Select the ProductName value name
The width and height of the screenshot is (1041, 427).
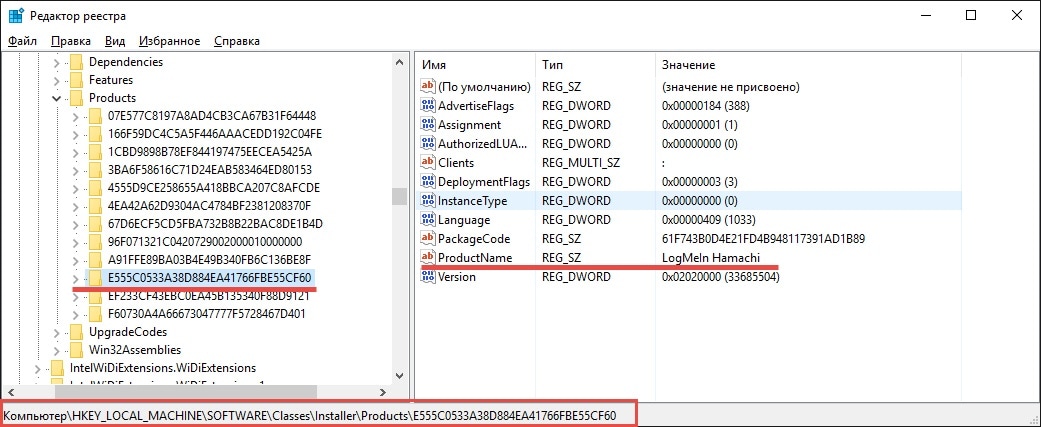pos(475,258)
